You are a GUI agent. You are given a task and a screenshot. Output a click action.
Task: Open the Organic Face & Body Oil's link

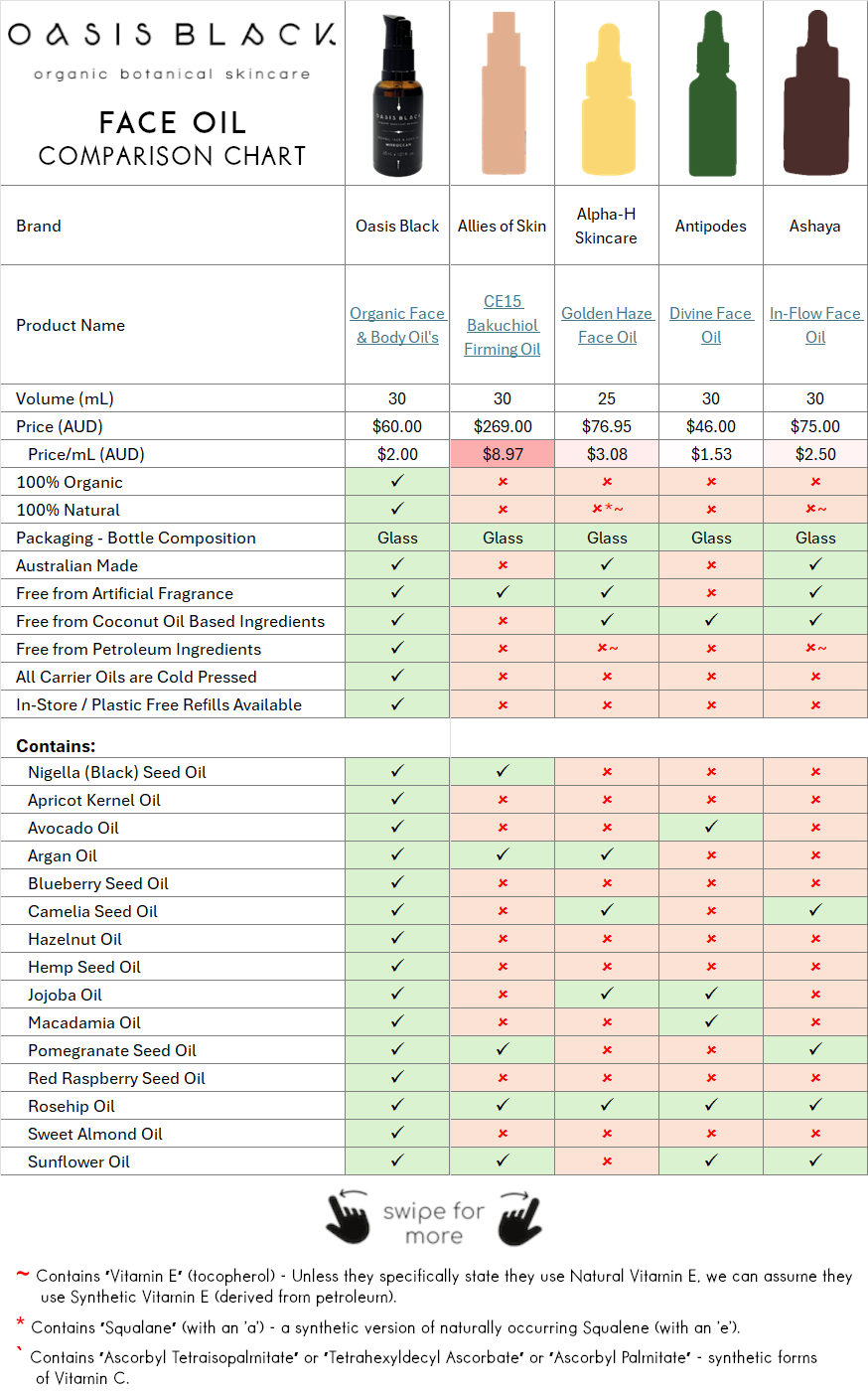(397, 325)
